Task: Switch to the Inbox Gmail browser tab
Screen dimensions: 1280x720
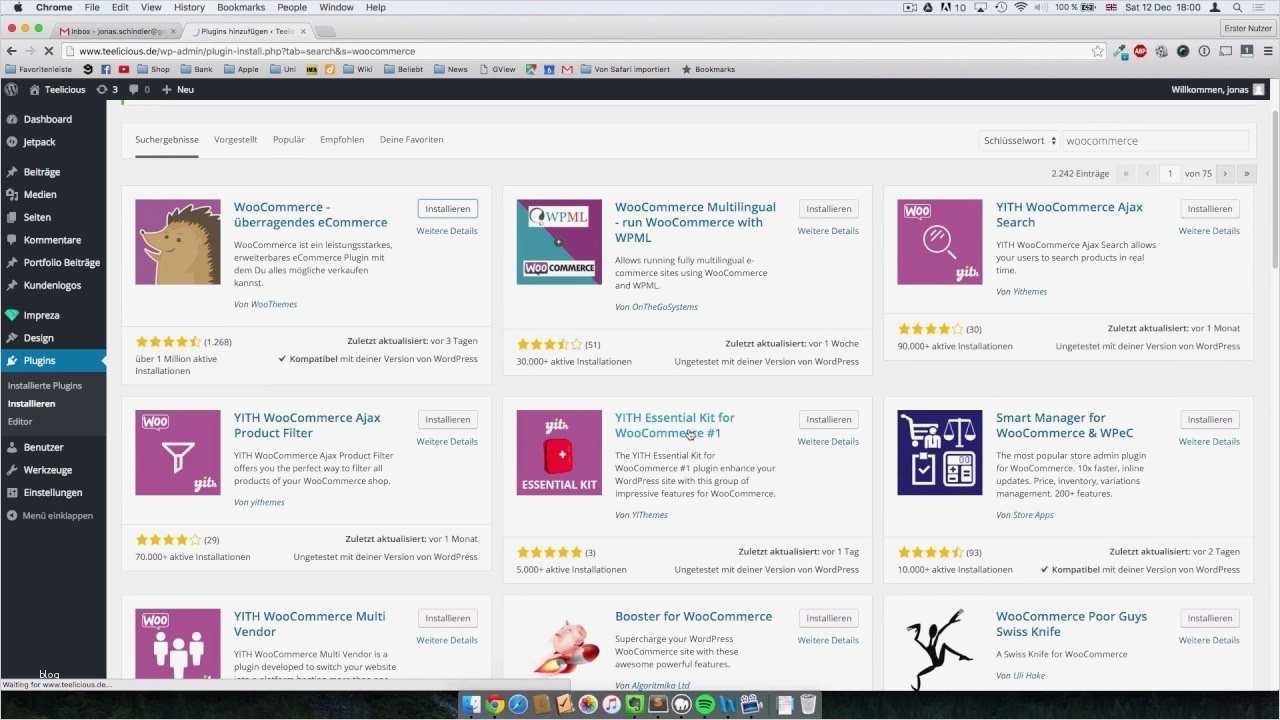Action: [116, 31]
